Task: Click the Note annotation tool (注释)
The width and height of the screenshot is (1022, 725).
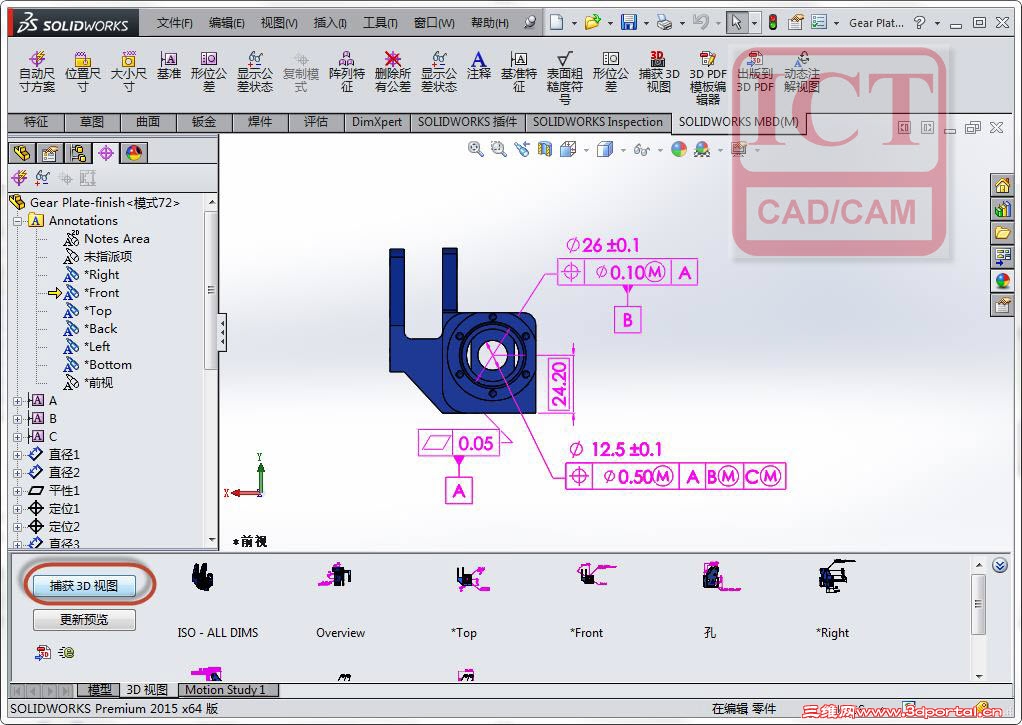Action: [478, 66]
